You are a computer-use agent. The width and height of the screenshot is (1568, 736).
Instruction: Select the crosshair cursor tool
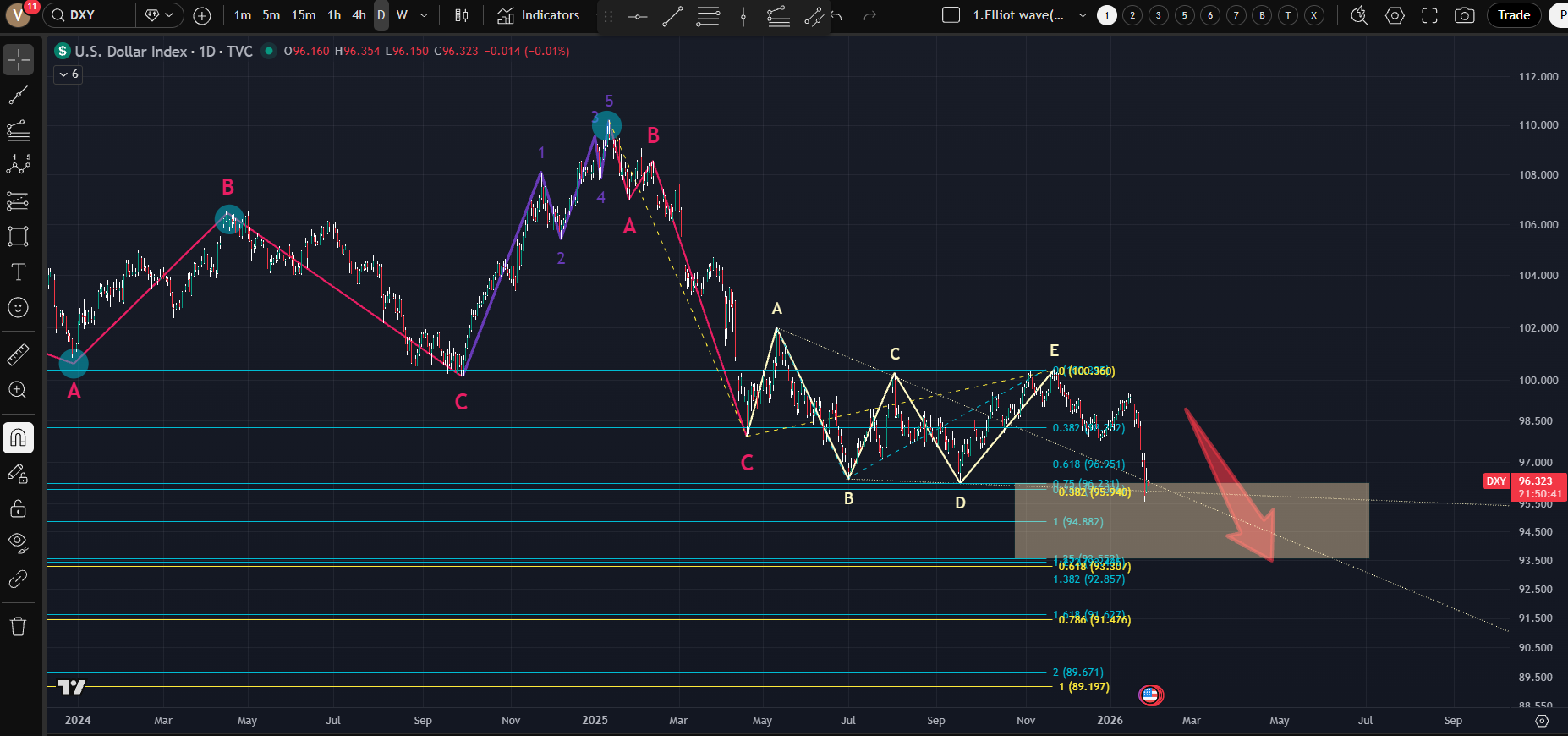(x=18, y=60)
